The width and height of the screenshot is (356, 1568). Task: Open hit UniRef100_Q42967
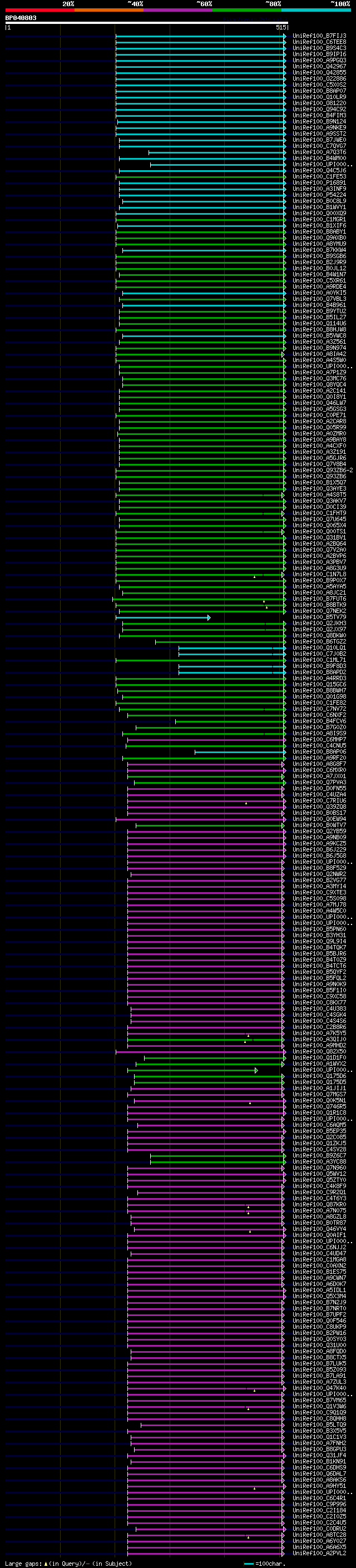(x=319, y=66)
